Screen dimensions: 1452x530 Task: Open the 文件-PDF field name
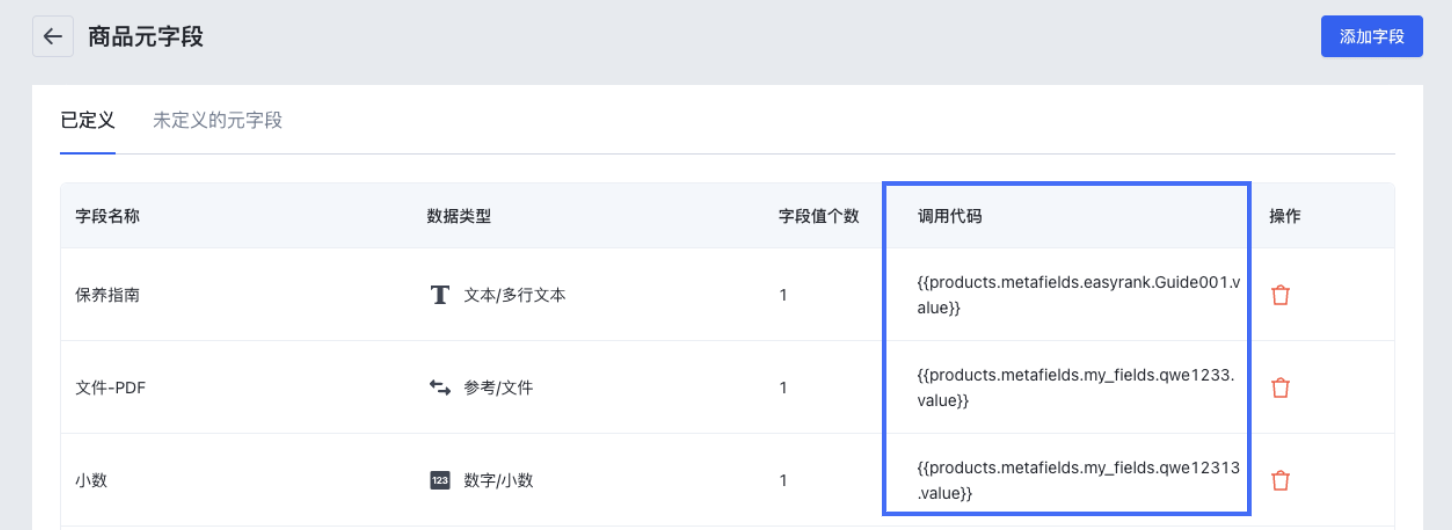click(x=110, y=388)
